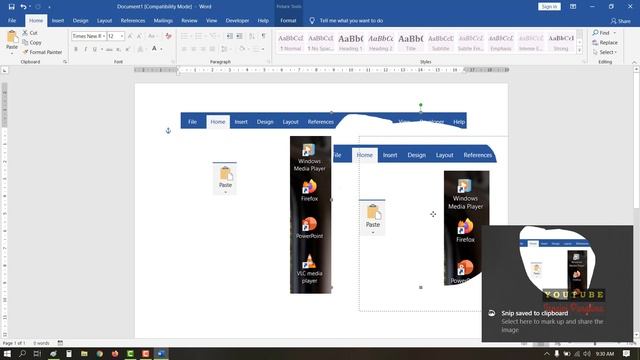Open the Font Color dropdown arrow

[x=162, y=49]
